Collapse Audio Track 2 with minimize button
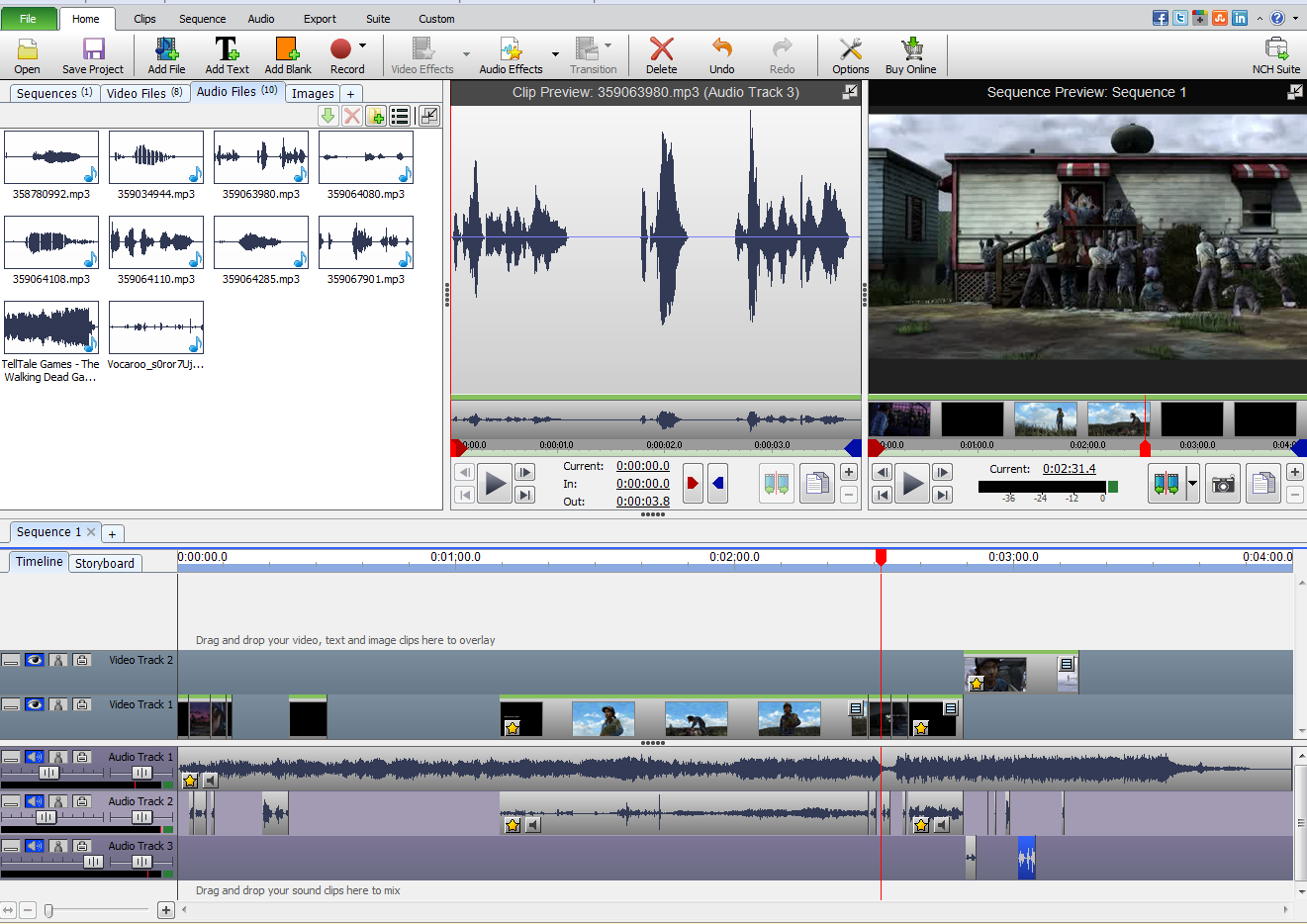 coord(11,801)
